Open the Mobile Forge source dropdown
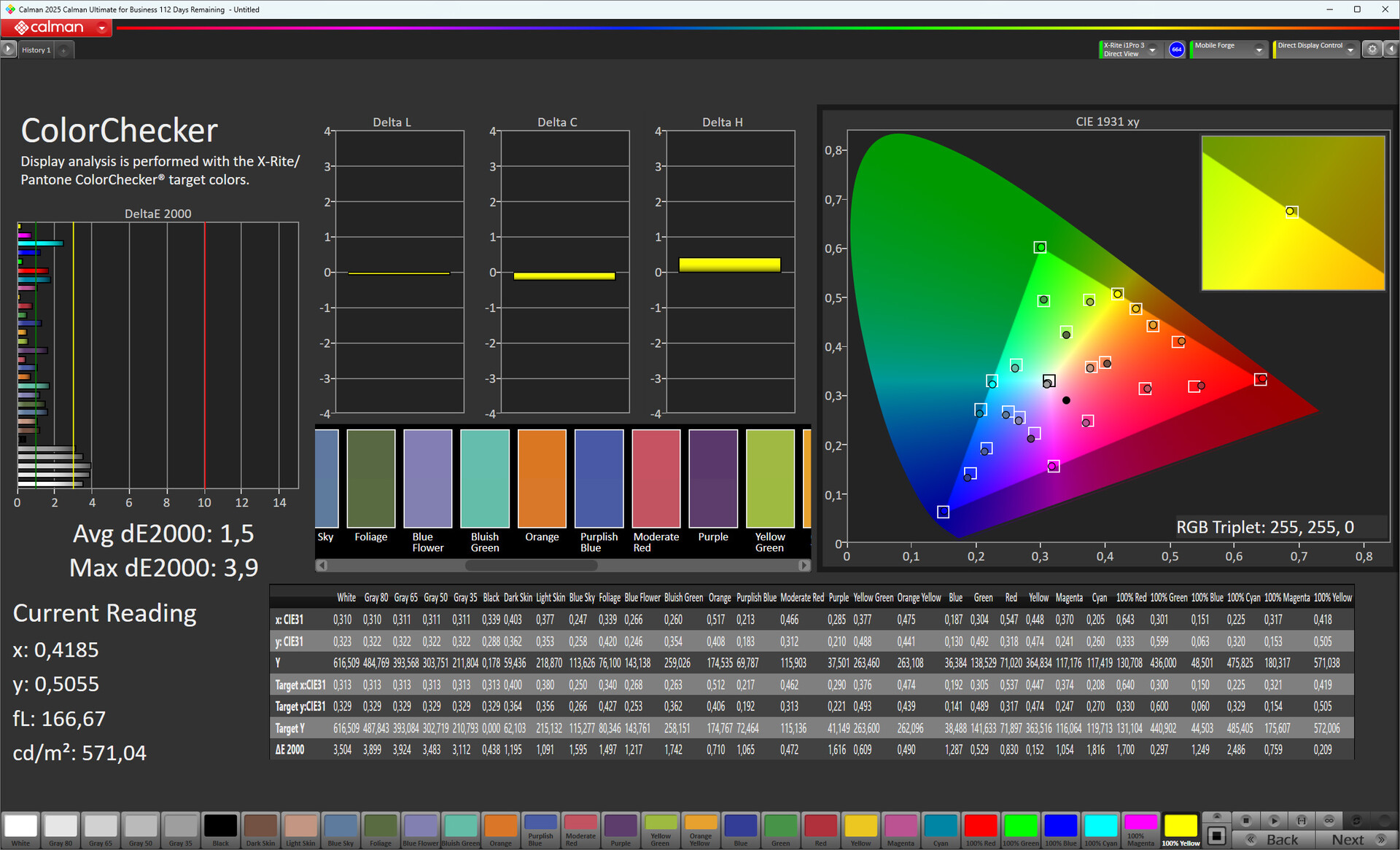The height and width of the screenshot is (850, 1400). pos(1259,50)
